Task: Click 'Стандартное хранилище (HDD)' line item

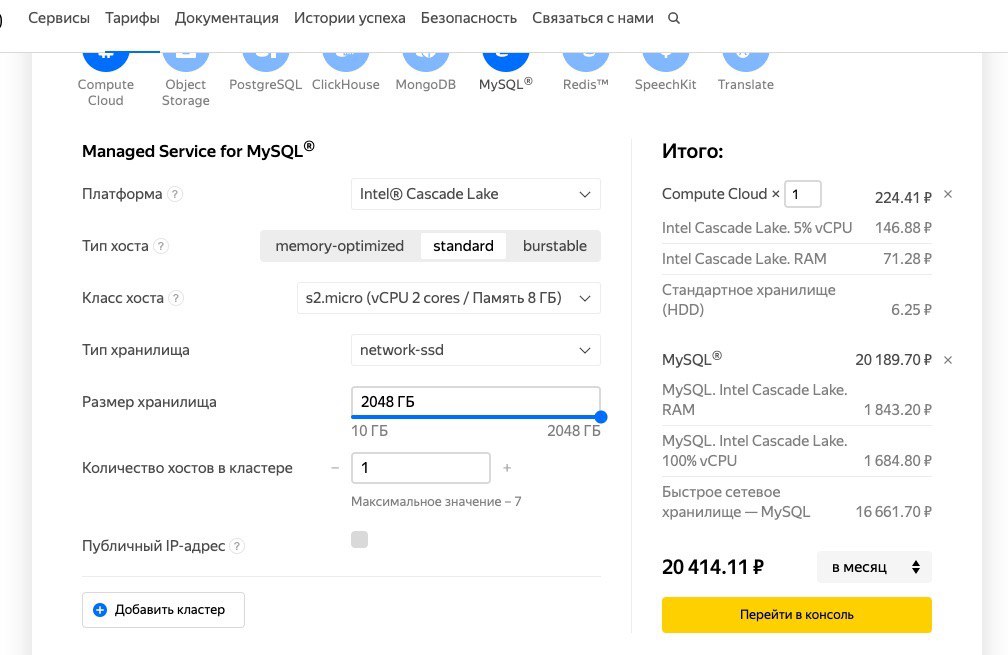Action: click(x=749, y=300)
